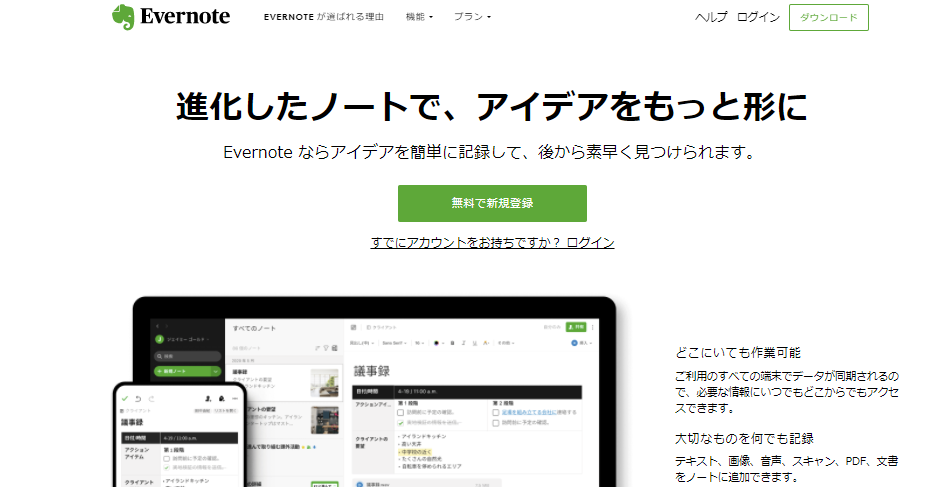This screenshot has width=944, height=487.
Task: Click the search field in the laptop mockup sidebar
Action: (x=187, y=356)
